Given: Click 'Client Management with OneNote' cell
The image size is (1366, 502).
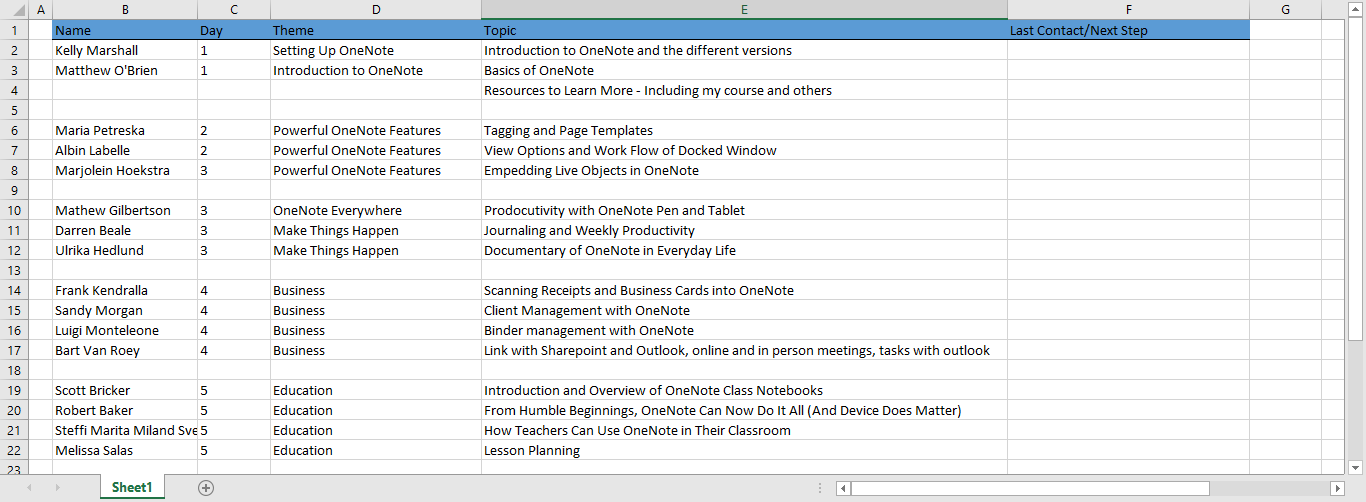Looking at the screenshot, I should [x=744, y=310].
